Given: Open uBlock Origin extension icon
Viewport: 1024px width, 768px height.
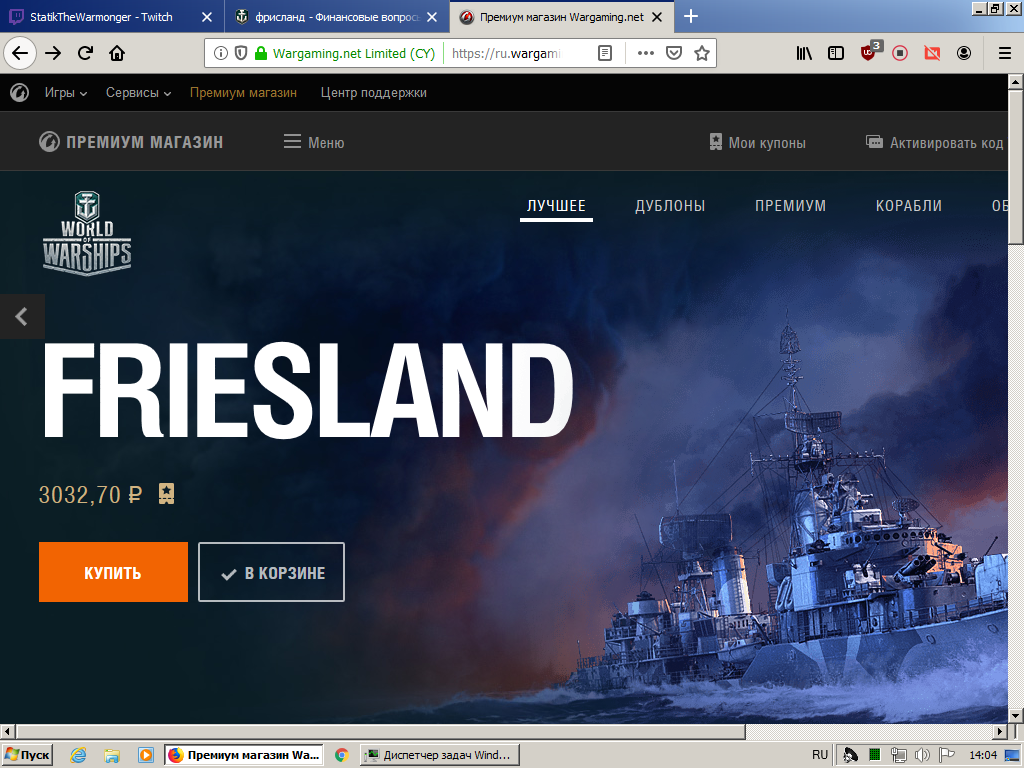Looking at the screenshot, I should click(x=870, y=51).
